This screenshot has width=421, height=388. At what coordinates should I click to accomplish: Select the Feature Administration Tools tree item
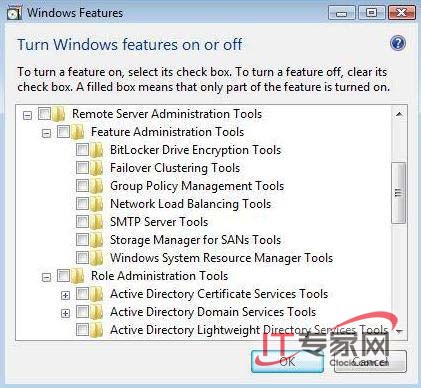168,132
